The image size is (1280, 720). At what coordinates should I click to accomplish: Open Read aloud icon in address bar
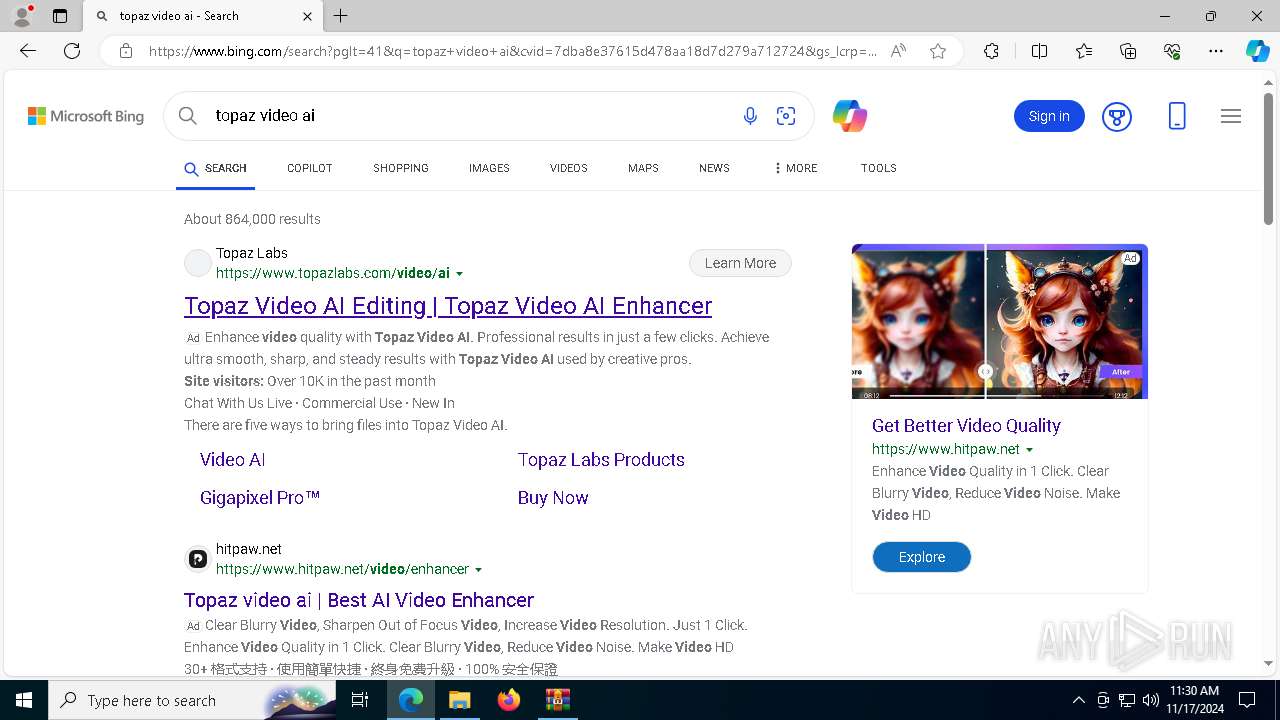click(x=898, y=51)
